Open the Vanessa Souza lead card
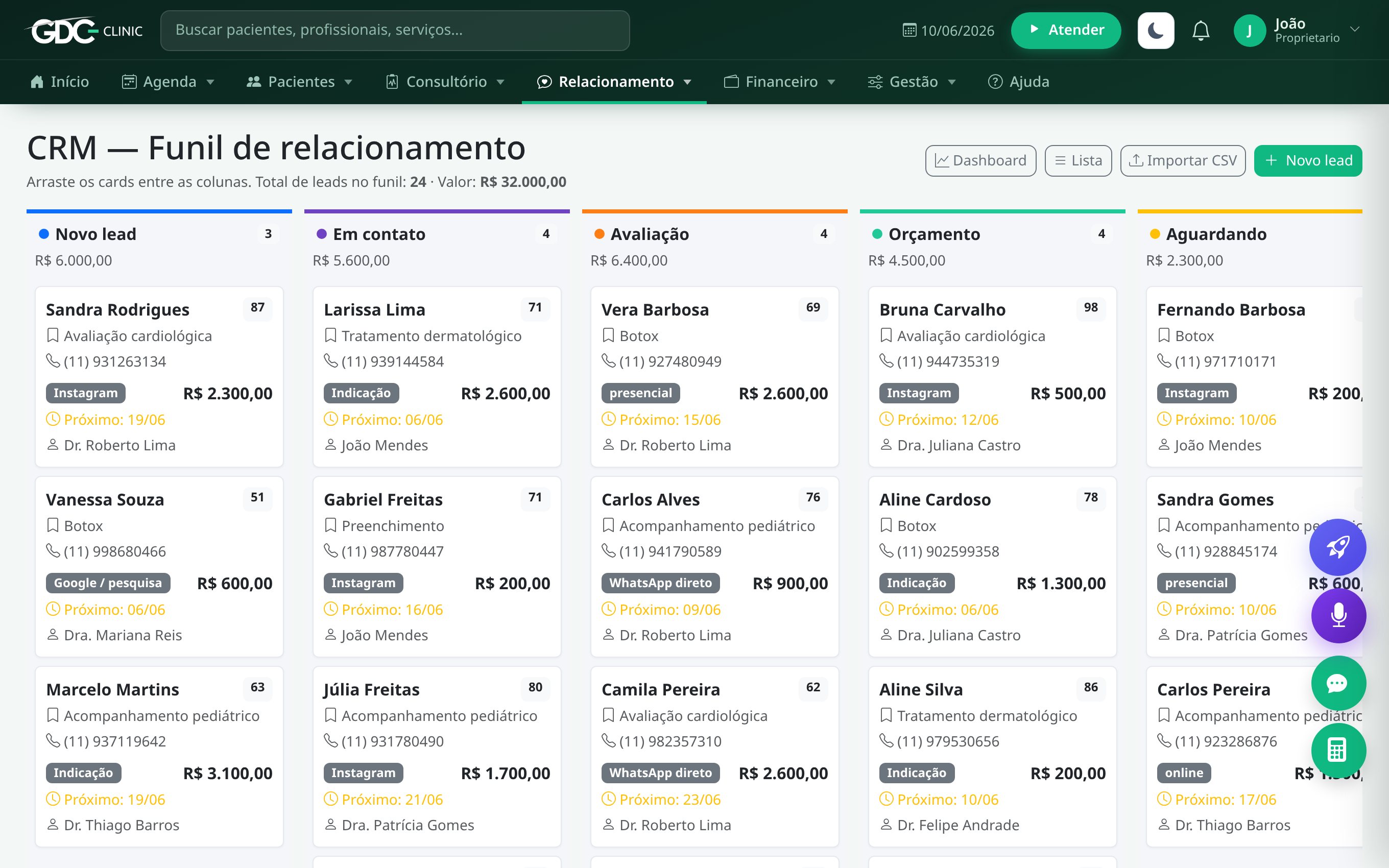The image size is (1389, 868). click(x=159, y=567)
